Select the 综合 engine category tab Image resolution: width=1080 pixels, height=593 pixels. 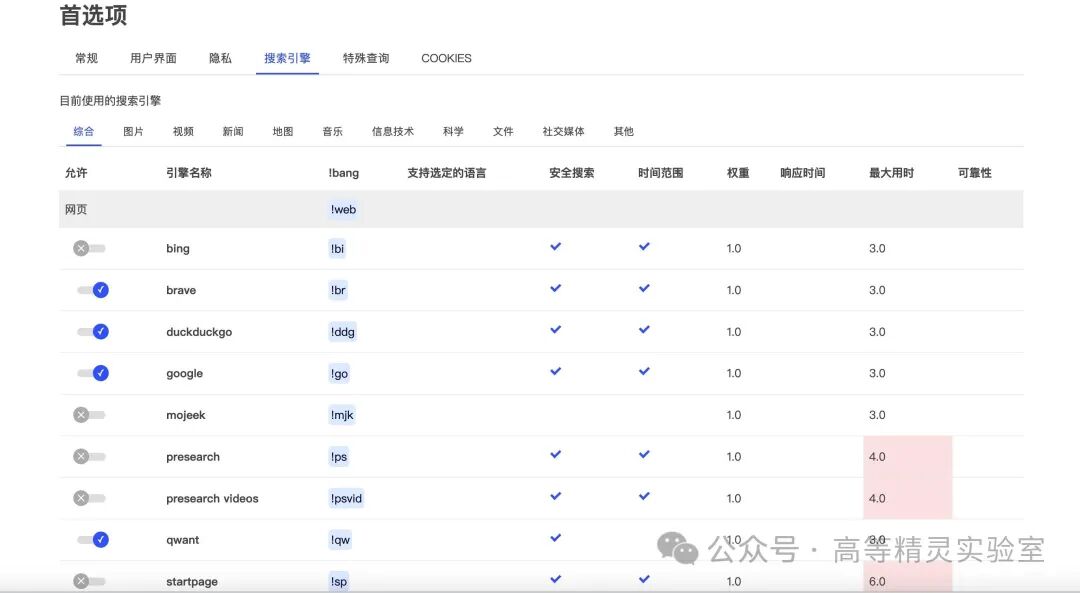(x=84, y=132)
